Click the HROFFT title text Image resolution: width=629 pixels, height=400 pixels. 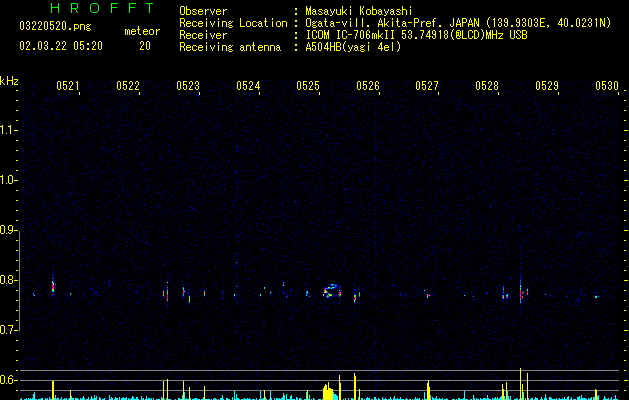point(102,8)
